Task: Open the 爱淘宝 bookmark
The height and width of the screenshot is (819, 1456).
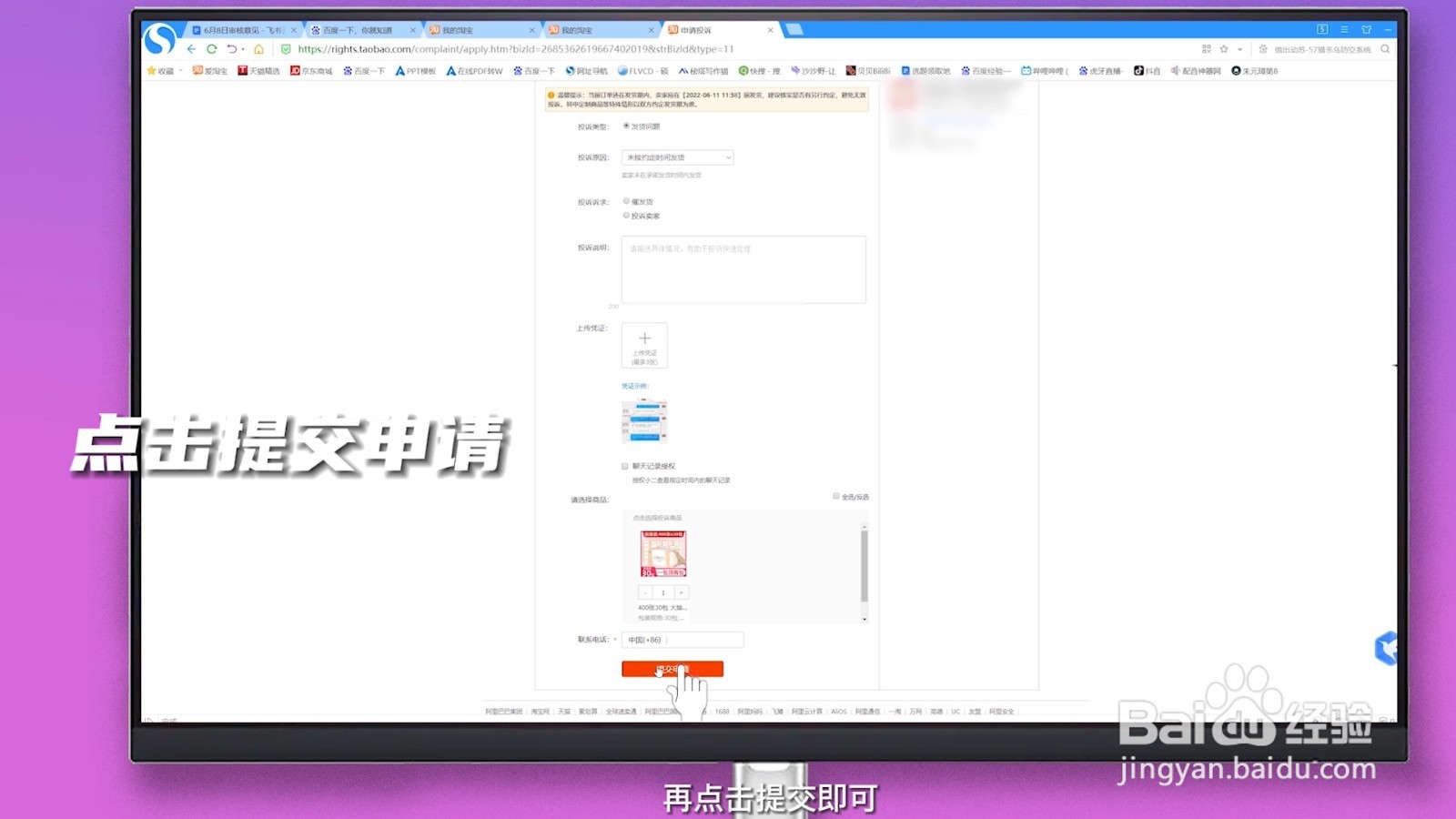Action: click(210, 71)
